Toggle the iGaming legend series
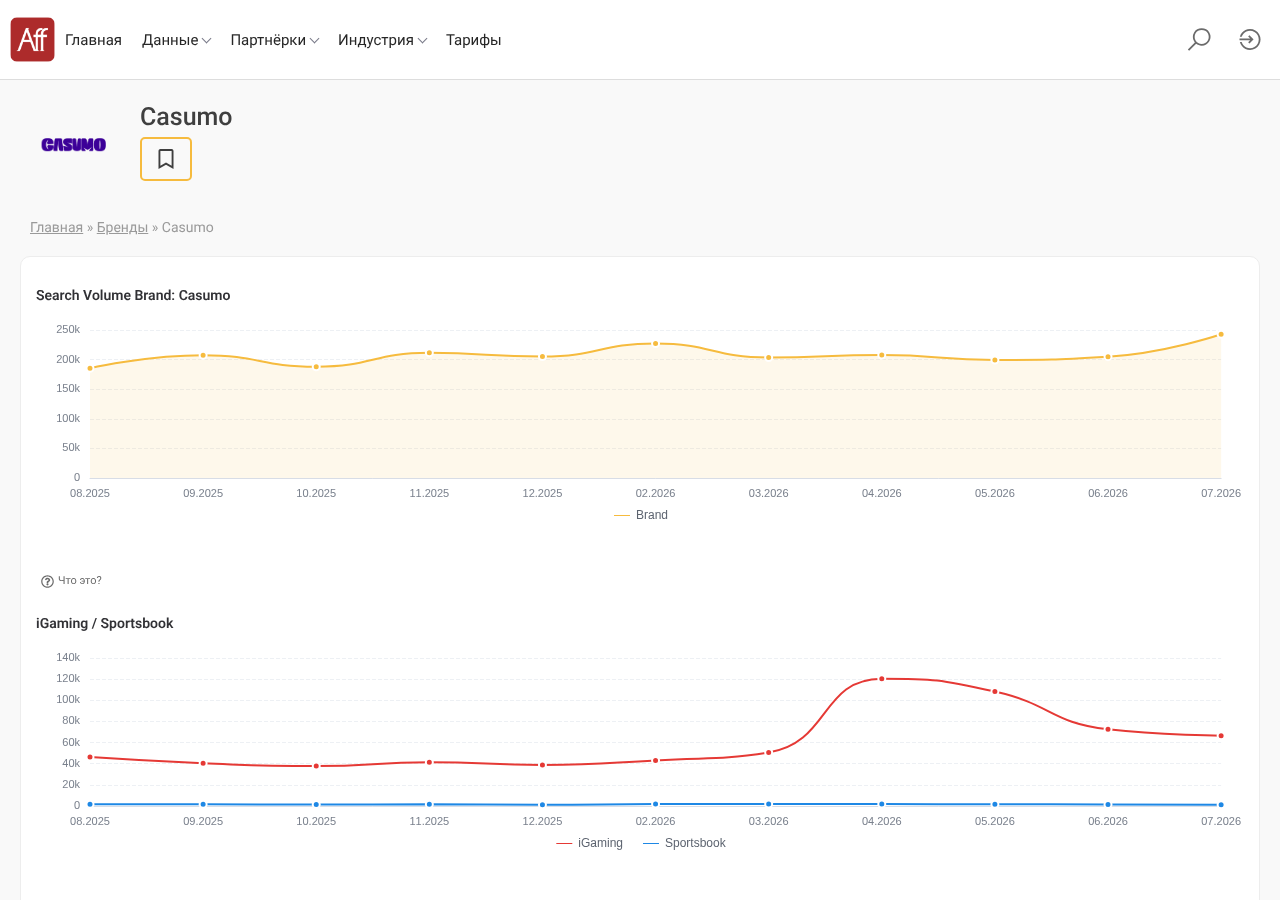The height and width of the screenshot is (900, 1280). click(589, 843)
